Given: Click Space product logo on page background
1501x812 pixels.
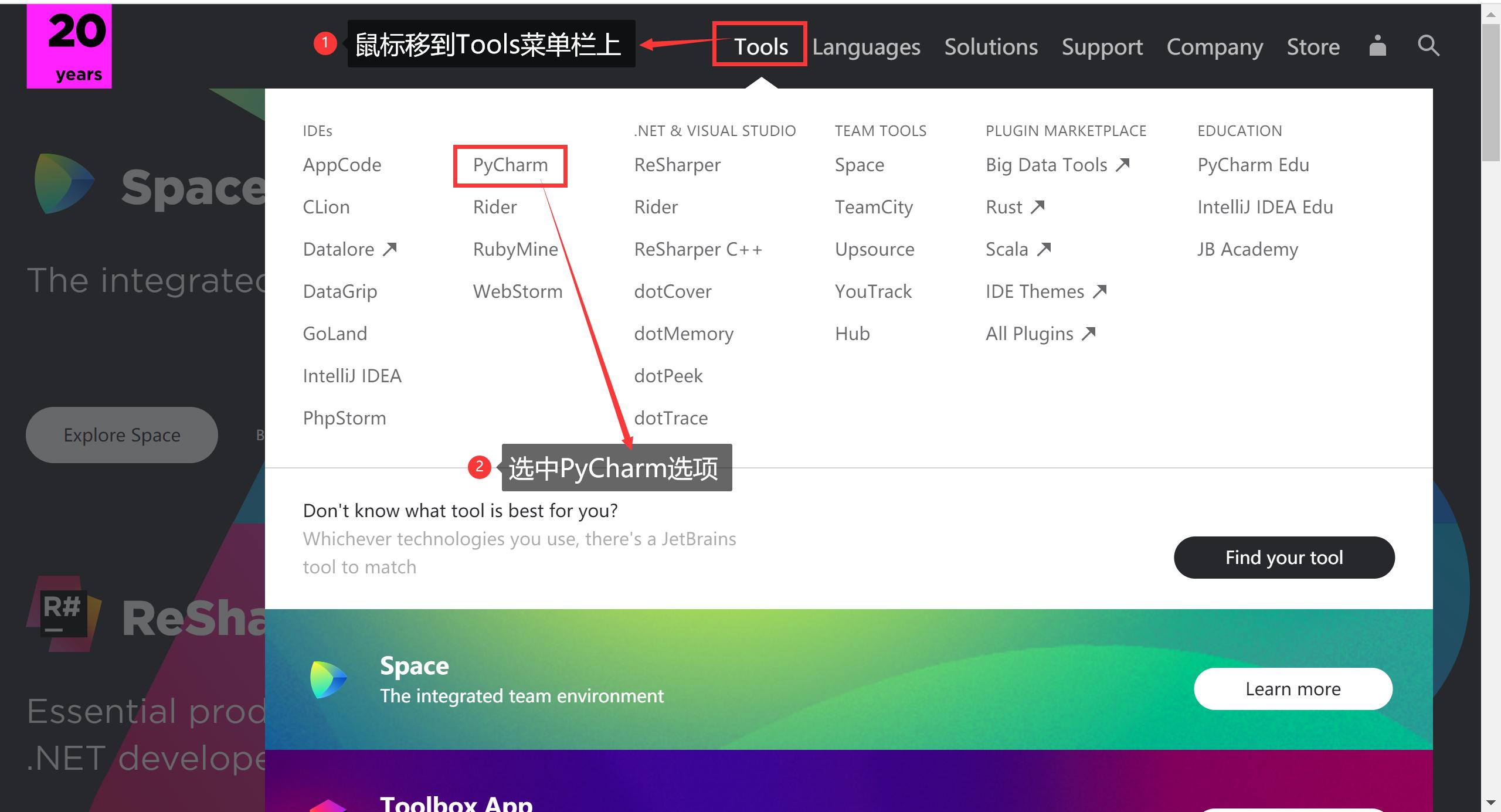Looking at the screenshot, I should [x=63, y=184].
